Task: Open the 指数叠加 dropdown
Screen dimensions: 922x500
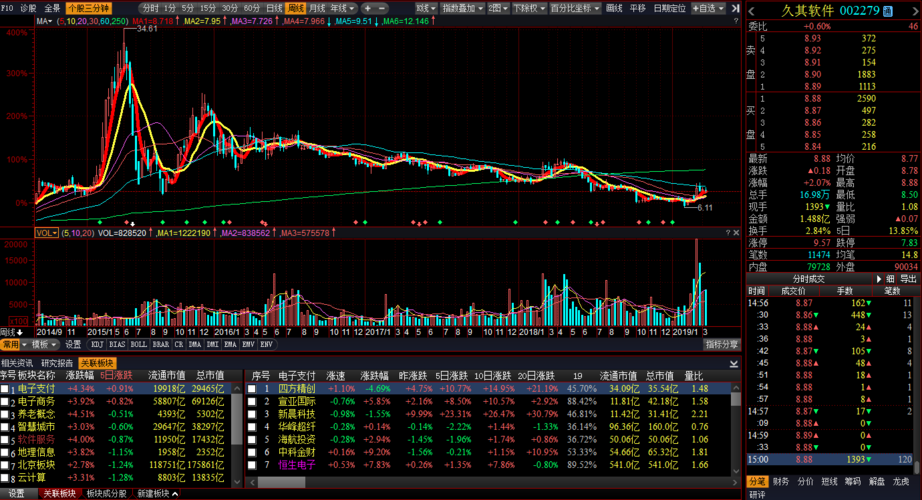Action: (x=462, y=8)
